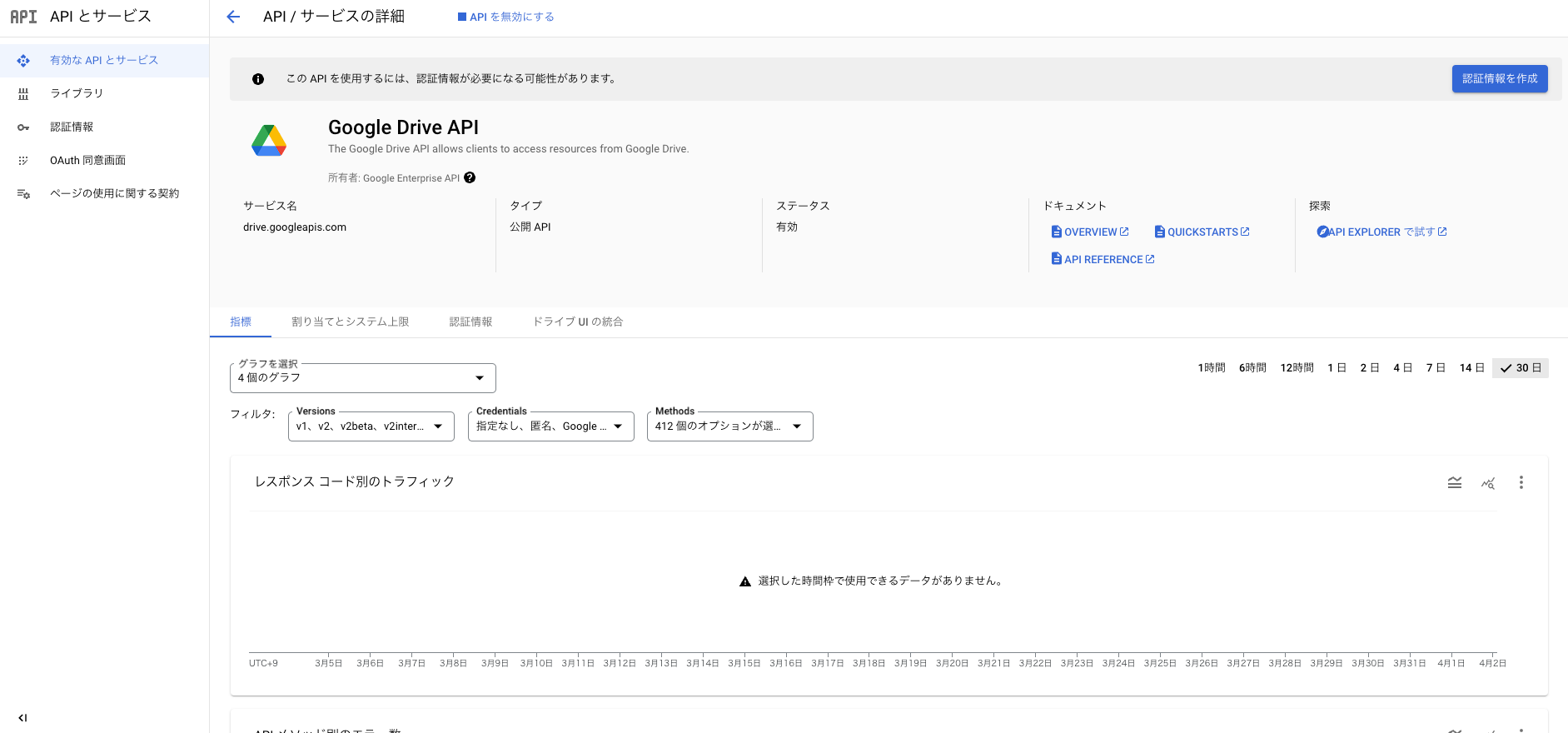Click the Google Drive API title
This screenshot has height=733, width=1568.
click(403, 127)
